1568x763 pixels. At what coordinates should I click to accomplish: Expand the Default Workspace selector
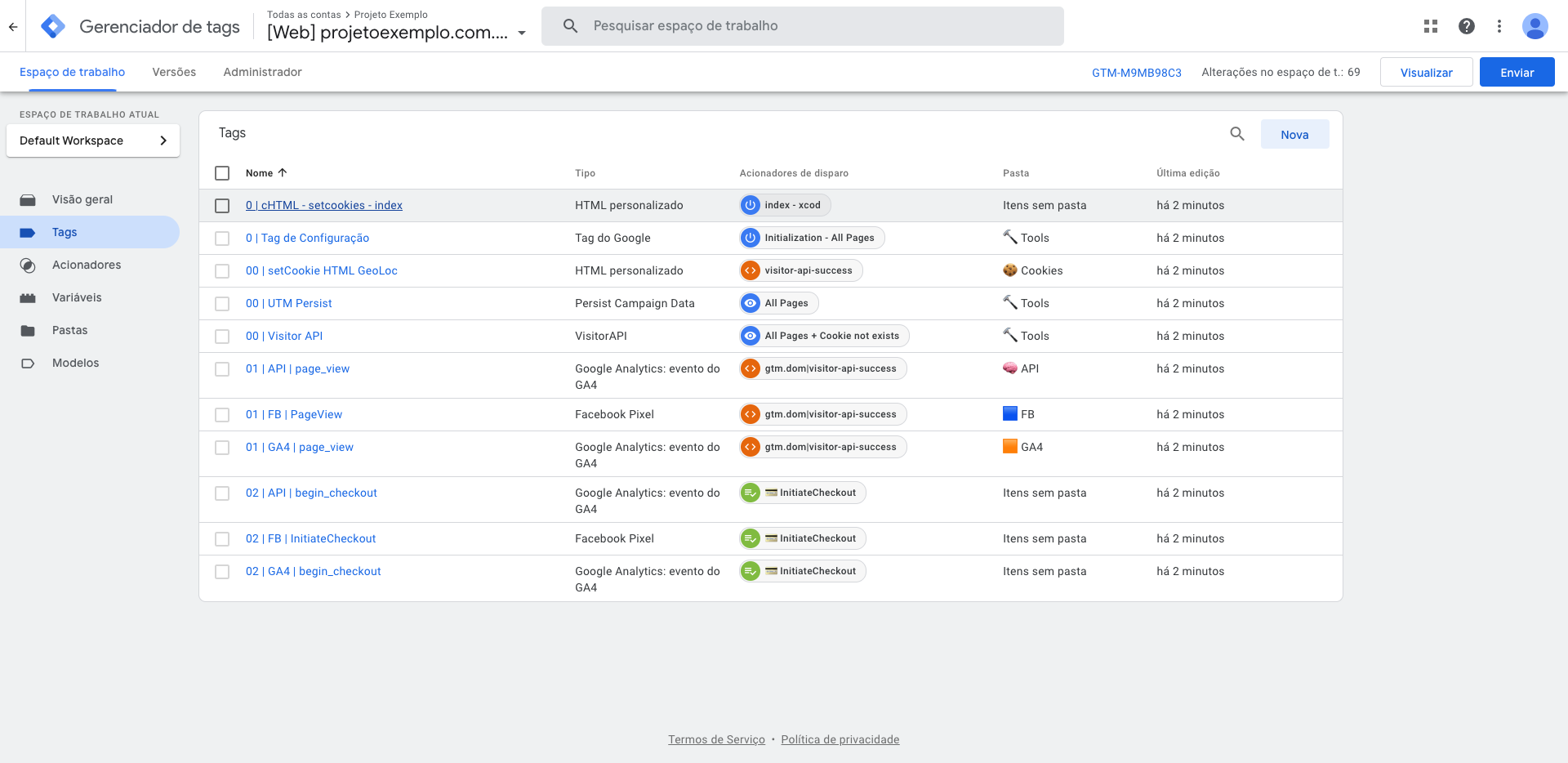coord(93,141)
